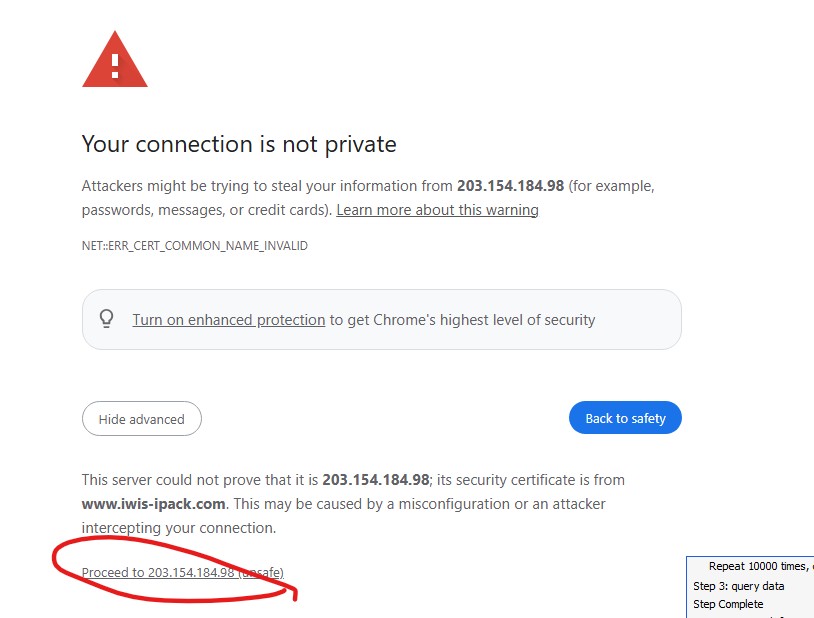
Task: Click the enhanced protection suggestion box
Action: (x=640, y=320)
